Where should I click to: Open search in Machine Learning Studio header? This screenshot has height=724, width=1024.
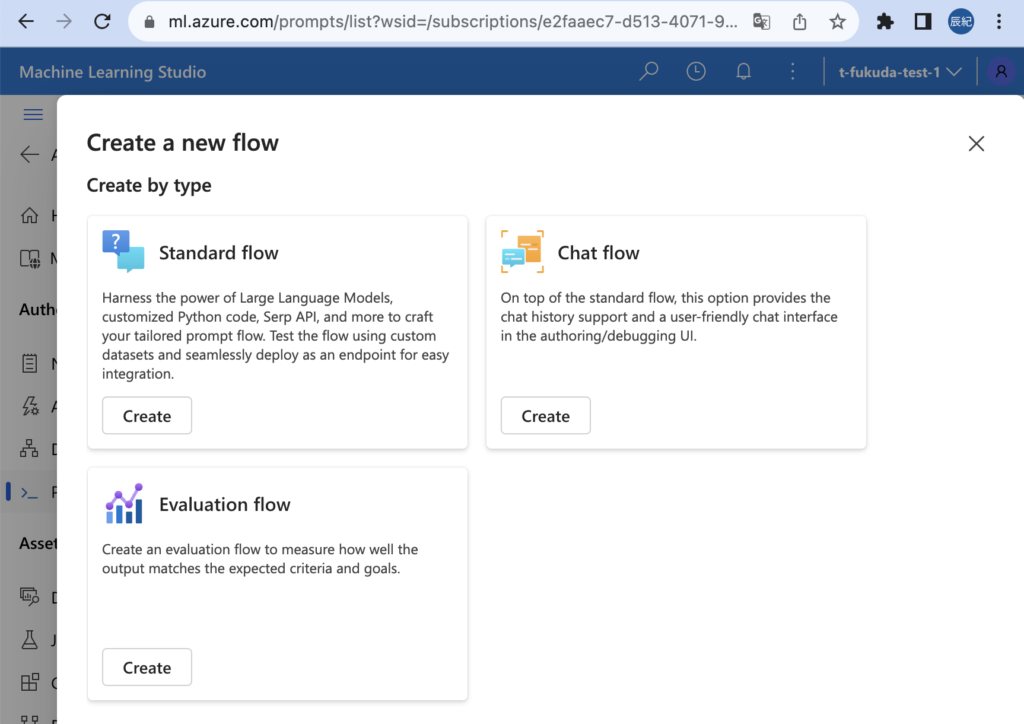click(x=649, y=72)
